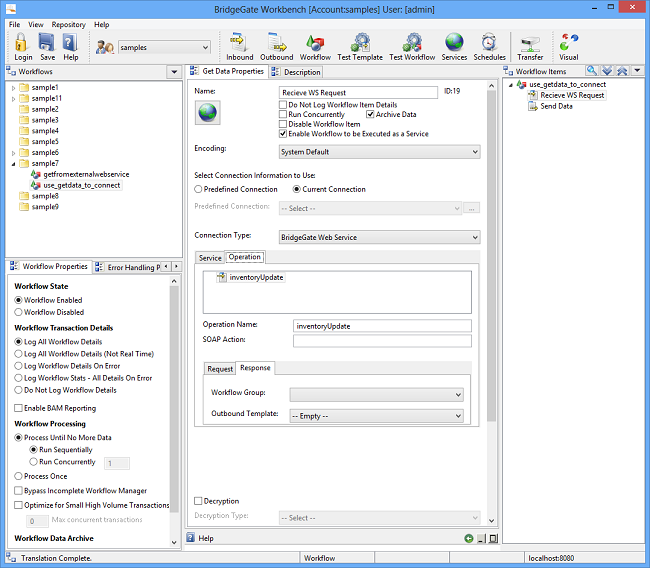Expand the sample1 workflow folder

[x=14, y=88]
